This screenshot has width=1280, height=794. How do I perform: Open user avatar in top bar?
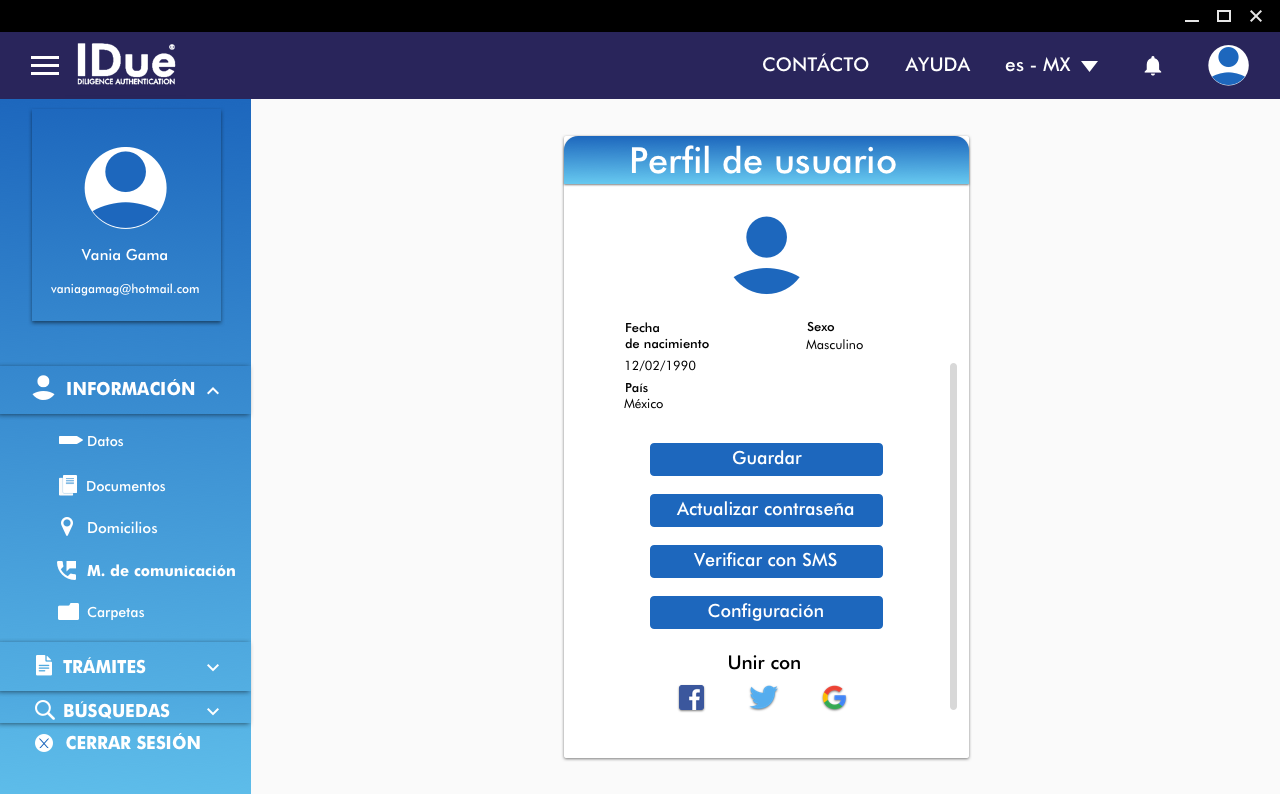(1227, 66)
